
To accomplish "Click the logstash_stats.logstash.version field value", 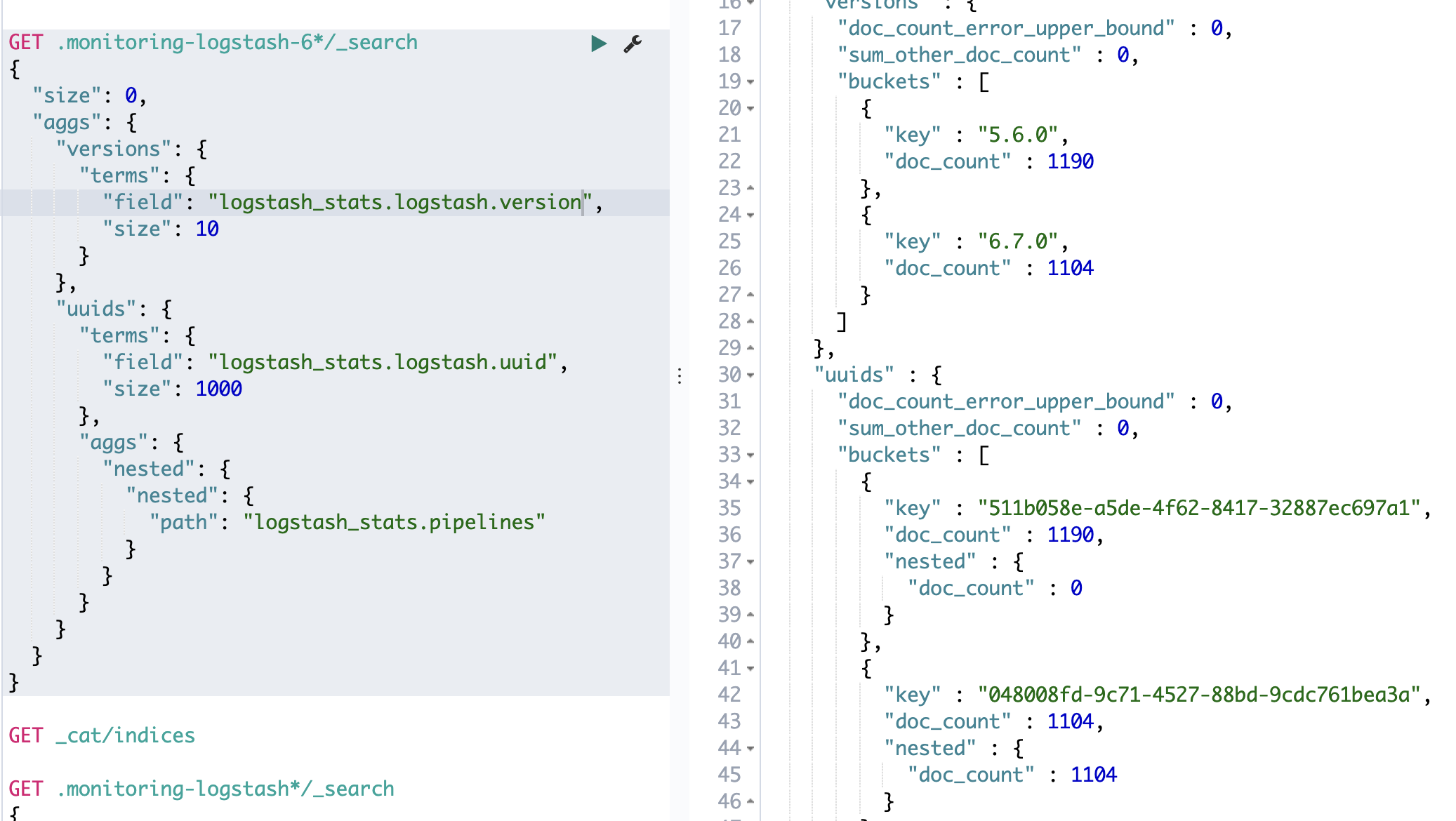I will point(400,203).
